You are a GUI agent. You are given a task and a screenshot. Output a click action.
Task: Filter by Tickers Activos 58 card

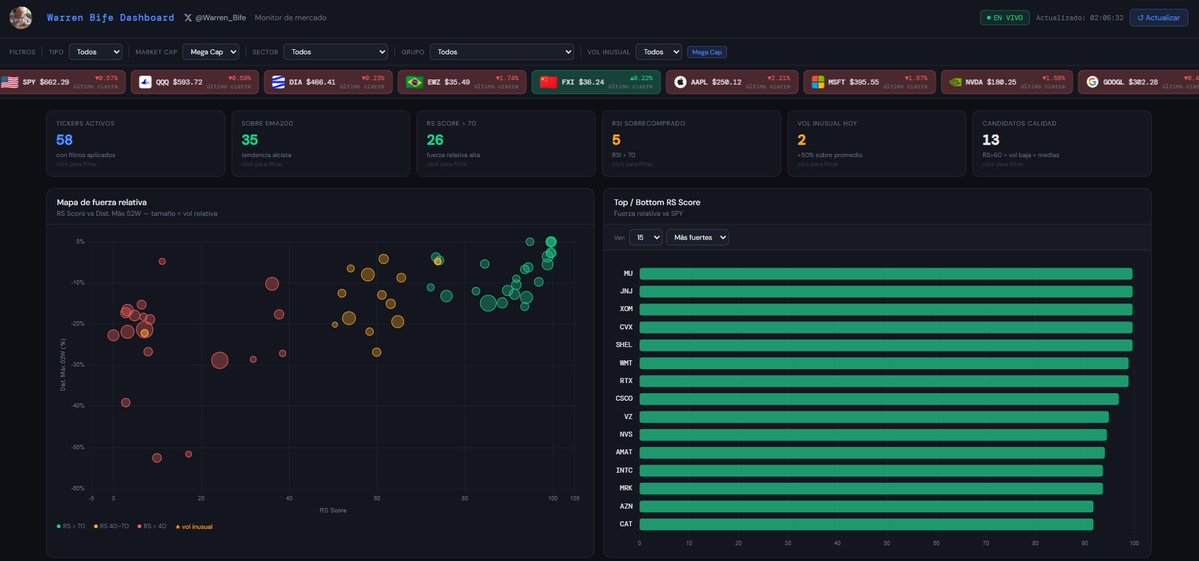(135, 144)
